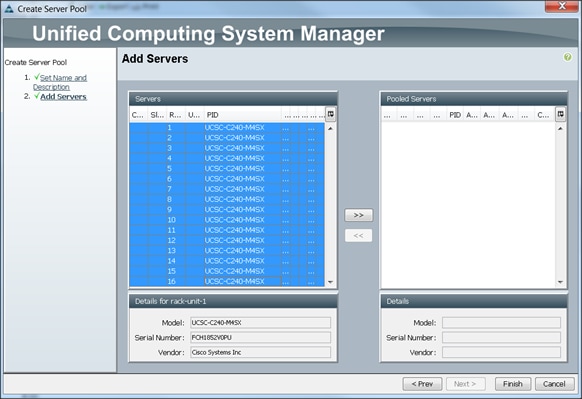Select server row 11 UCSC-C240-M4SX

227,230
